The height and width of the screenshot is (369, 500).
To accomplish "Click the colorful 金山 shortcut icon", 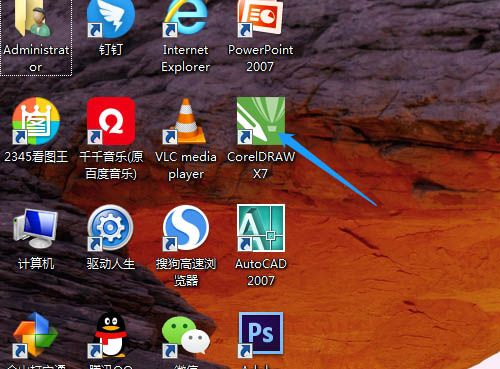I will (35, 335).
